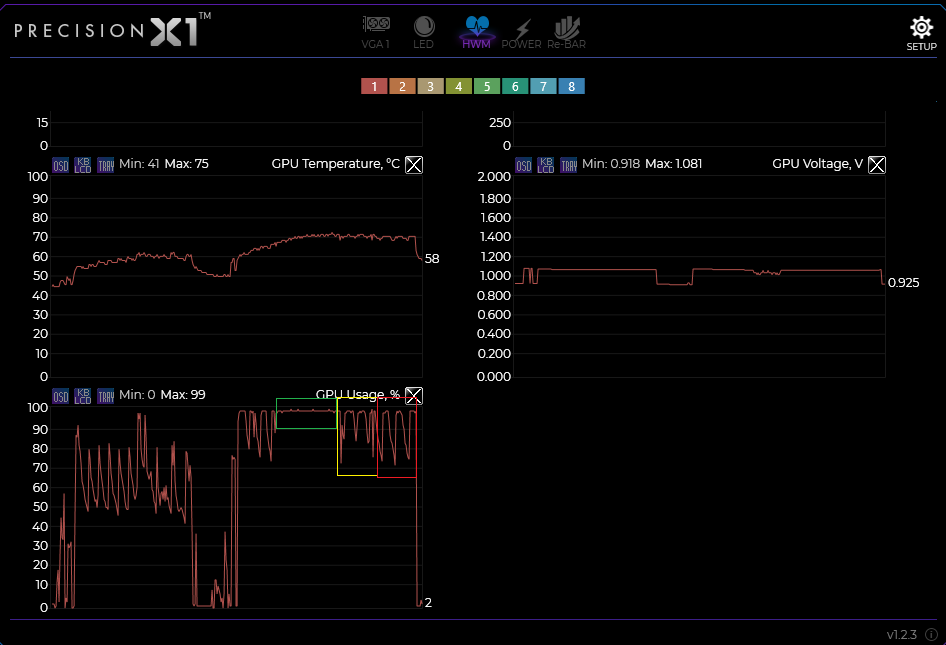Click the Max: 99 usage reading
Image resolution: width=946 pixels, height=645 pixels.
tap(183, 395)
